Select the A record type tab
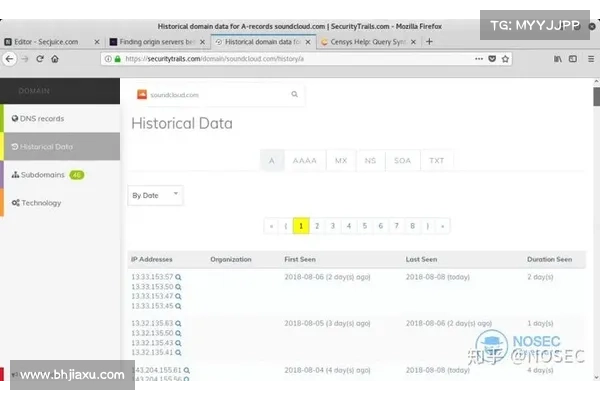 coord(272,161)
